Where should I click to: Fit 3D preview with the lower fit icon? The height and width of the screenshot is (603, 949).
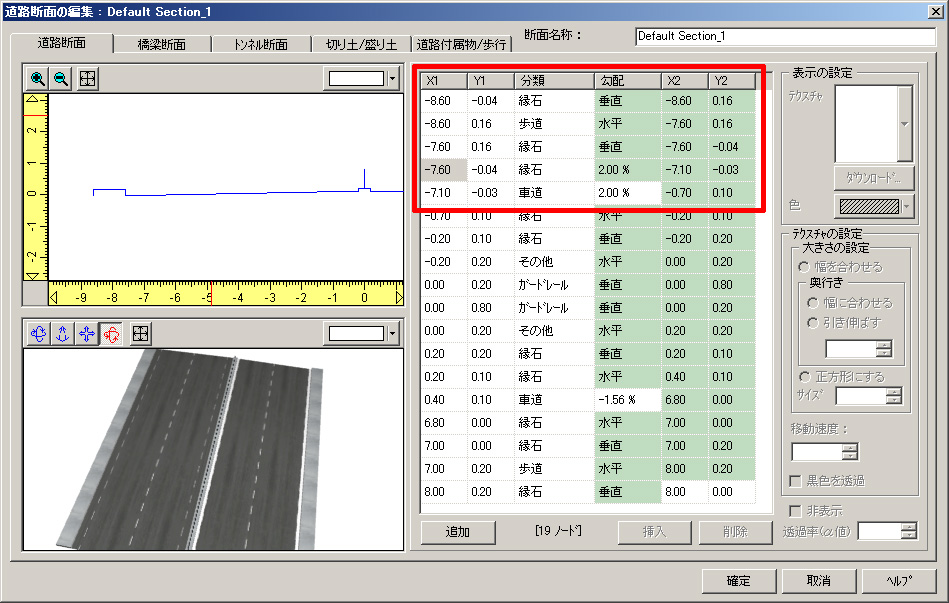click(141, 334)
